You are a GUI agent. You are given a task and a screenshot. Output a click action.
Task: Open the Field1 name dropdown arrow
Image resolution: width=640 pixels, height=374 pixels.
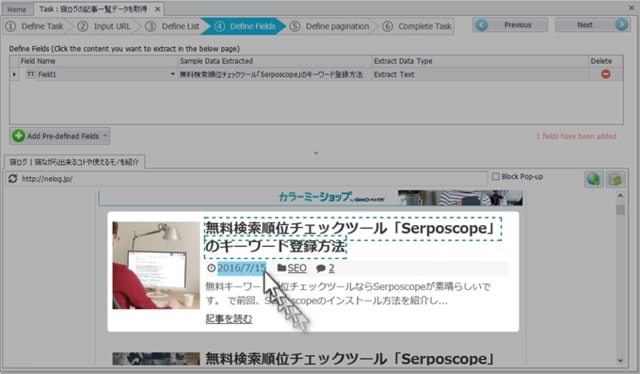173,74
